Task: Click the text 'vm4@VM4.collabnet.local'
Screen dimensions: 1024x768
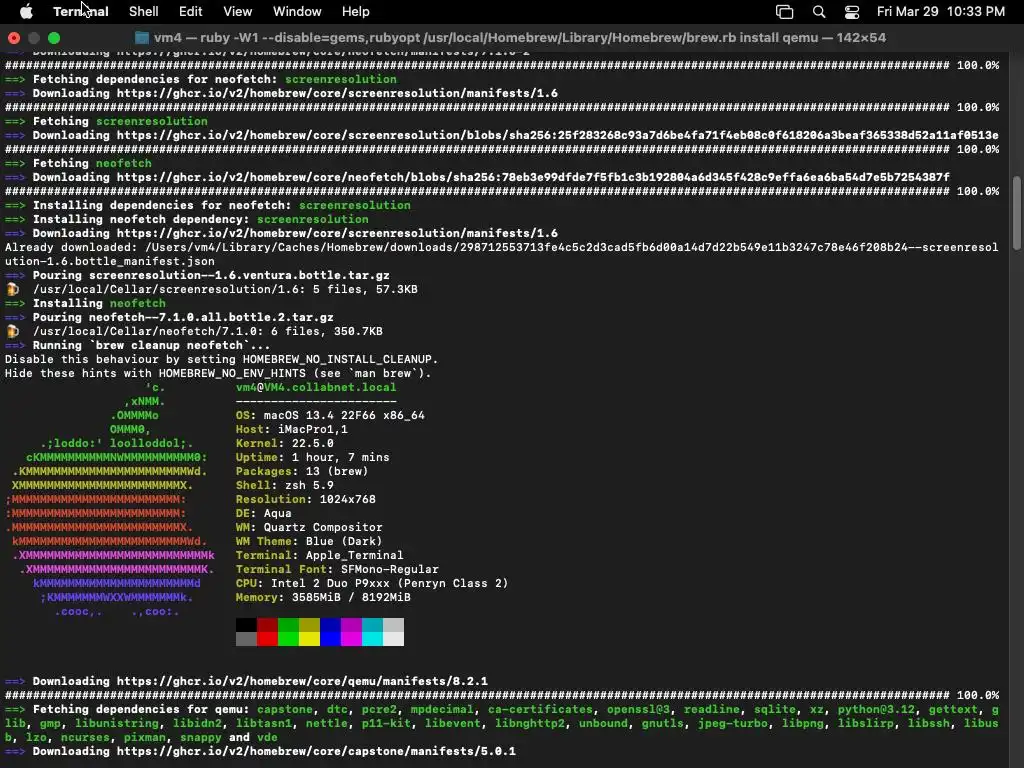Action: [x=316, y=387]
